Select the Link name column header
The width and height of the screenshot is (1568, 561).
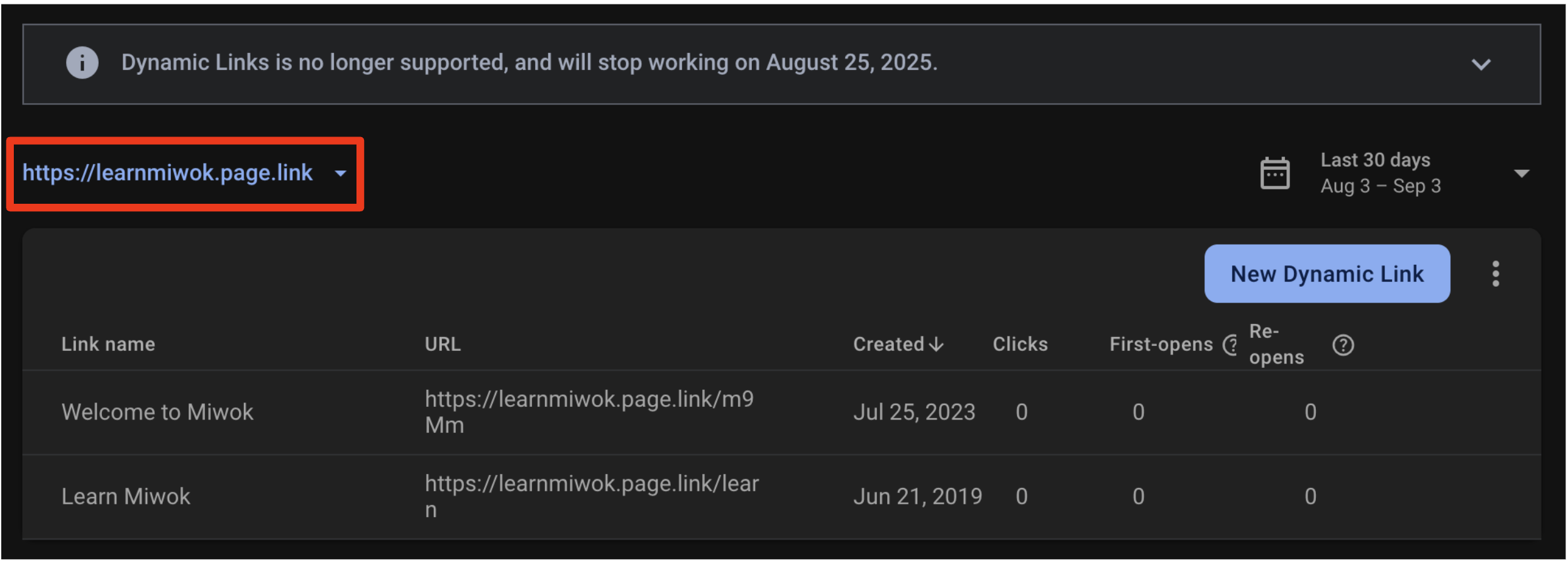[108, 343]
